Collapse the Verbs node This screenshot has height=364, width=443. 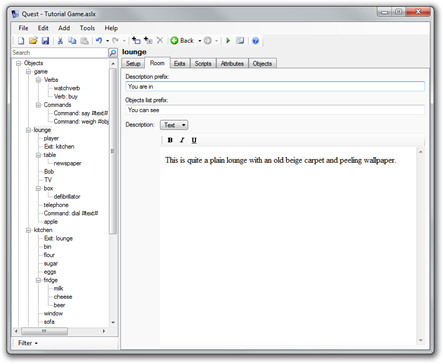tap(39, 80)
